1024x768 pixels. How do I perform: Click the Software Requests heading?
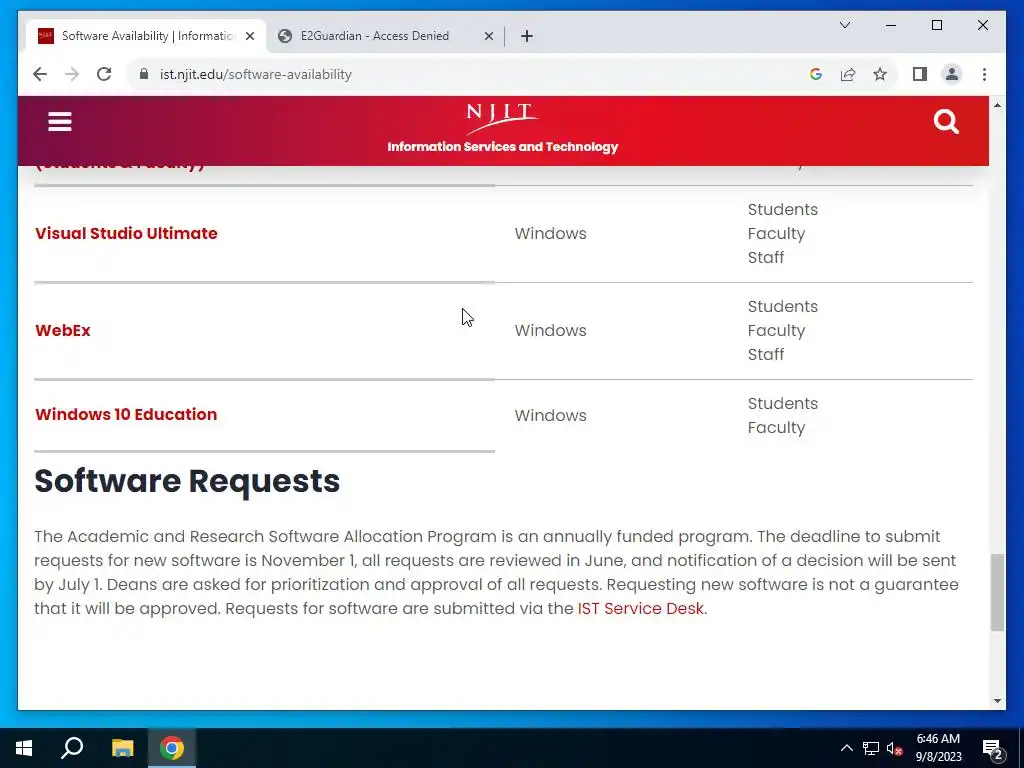point(187,481)
